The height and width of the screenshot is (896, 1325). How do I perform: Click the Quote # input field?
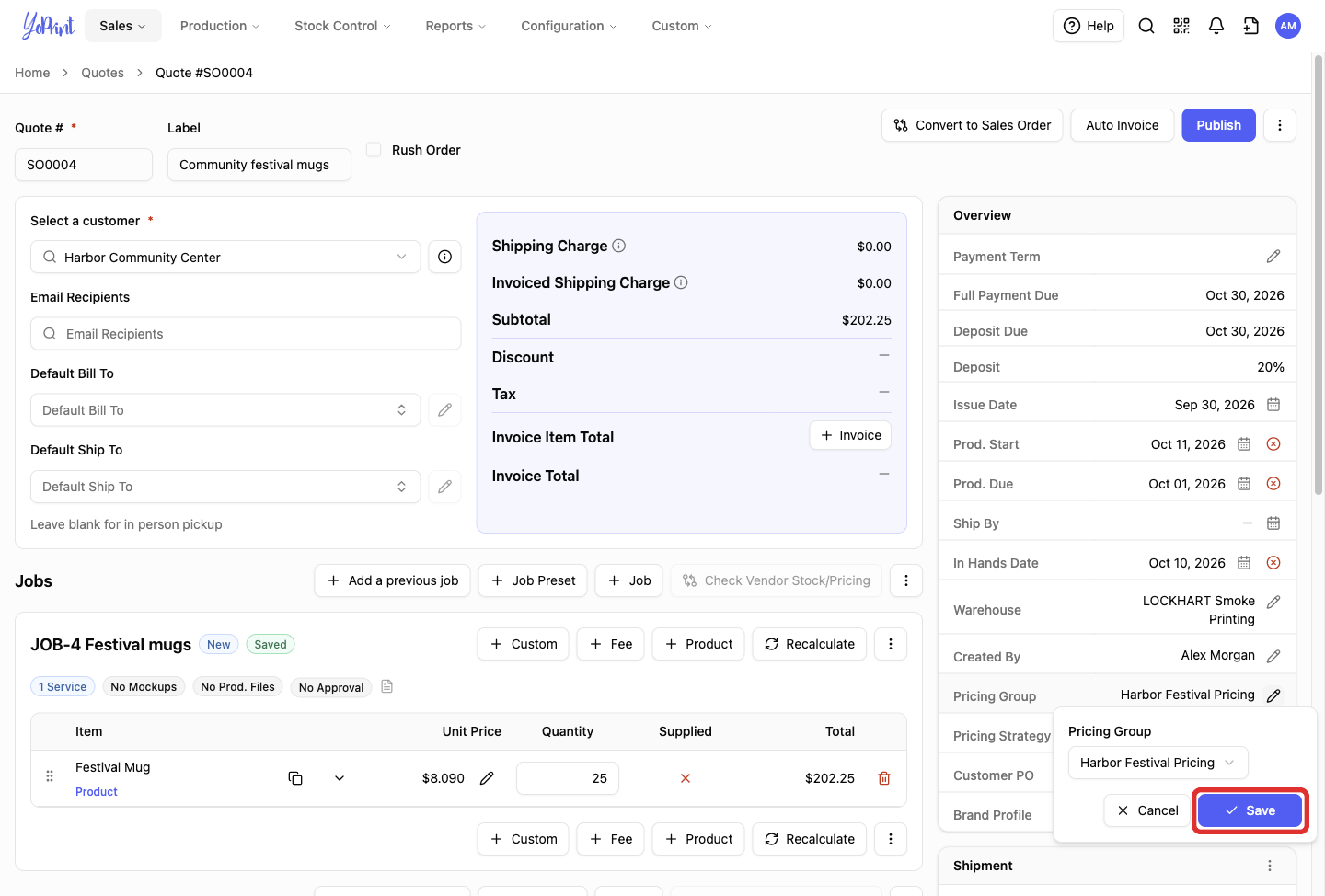tap(84, 165)
